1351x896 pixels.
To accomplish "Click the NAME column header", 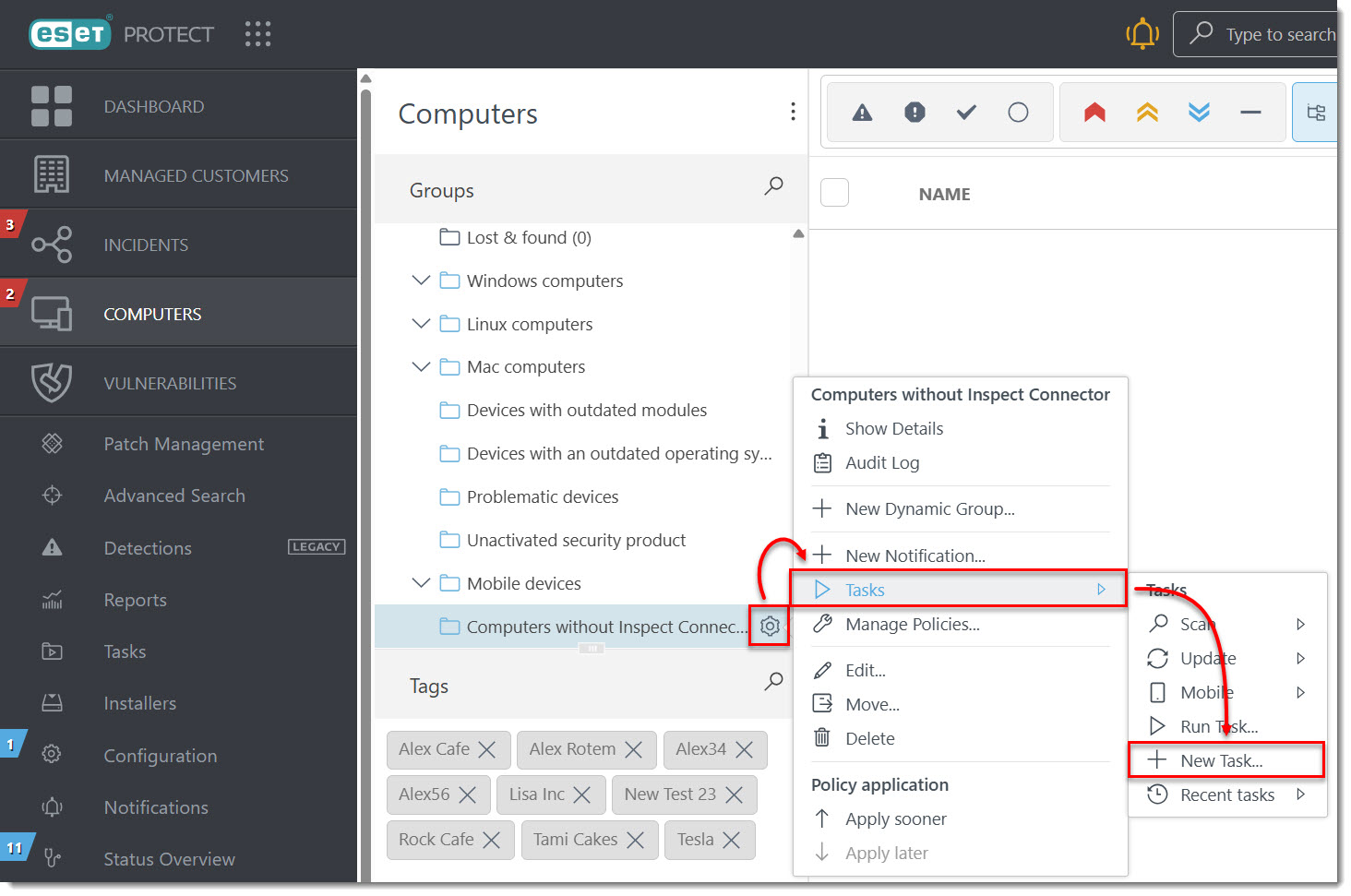I will (x=944, y=194).
